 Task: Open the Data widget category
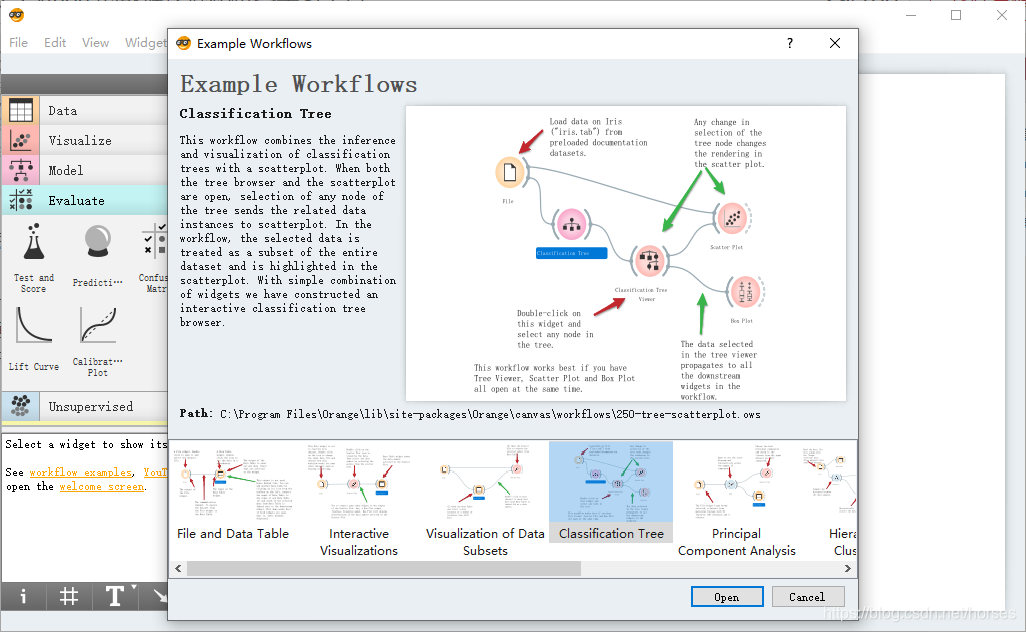(x=85, y=111)
